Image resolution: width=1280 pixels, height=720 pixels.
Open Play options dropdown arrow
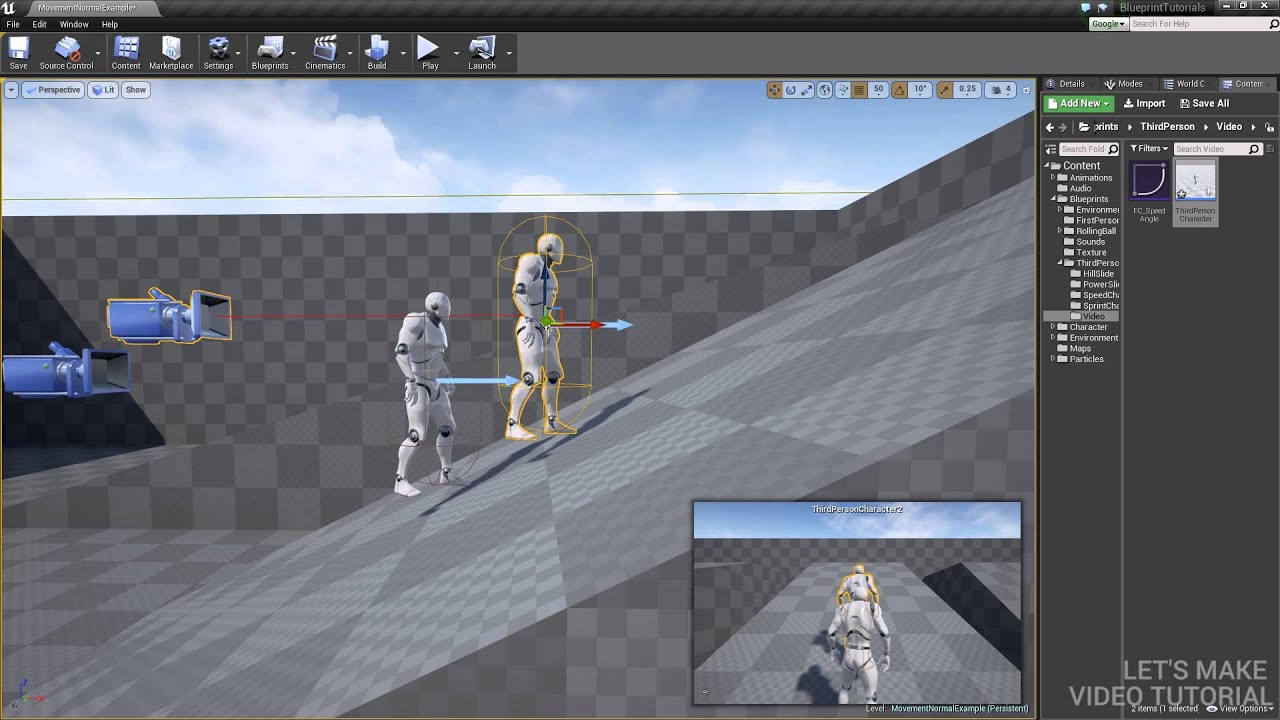[456, 53]
